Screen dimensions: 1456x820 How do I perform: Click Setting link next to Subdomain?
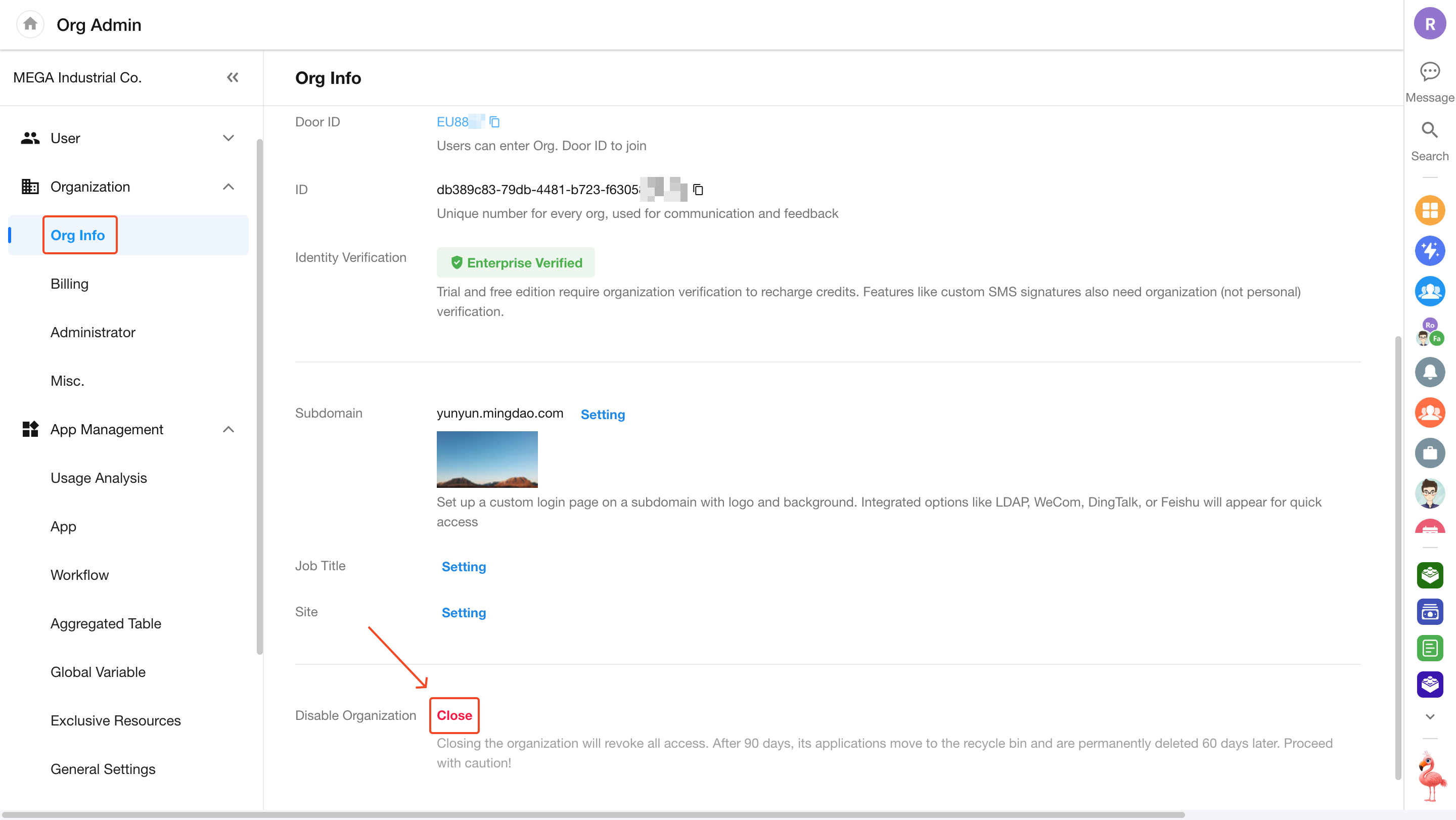tap(603, 414)
